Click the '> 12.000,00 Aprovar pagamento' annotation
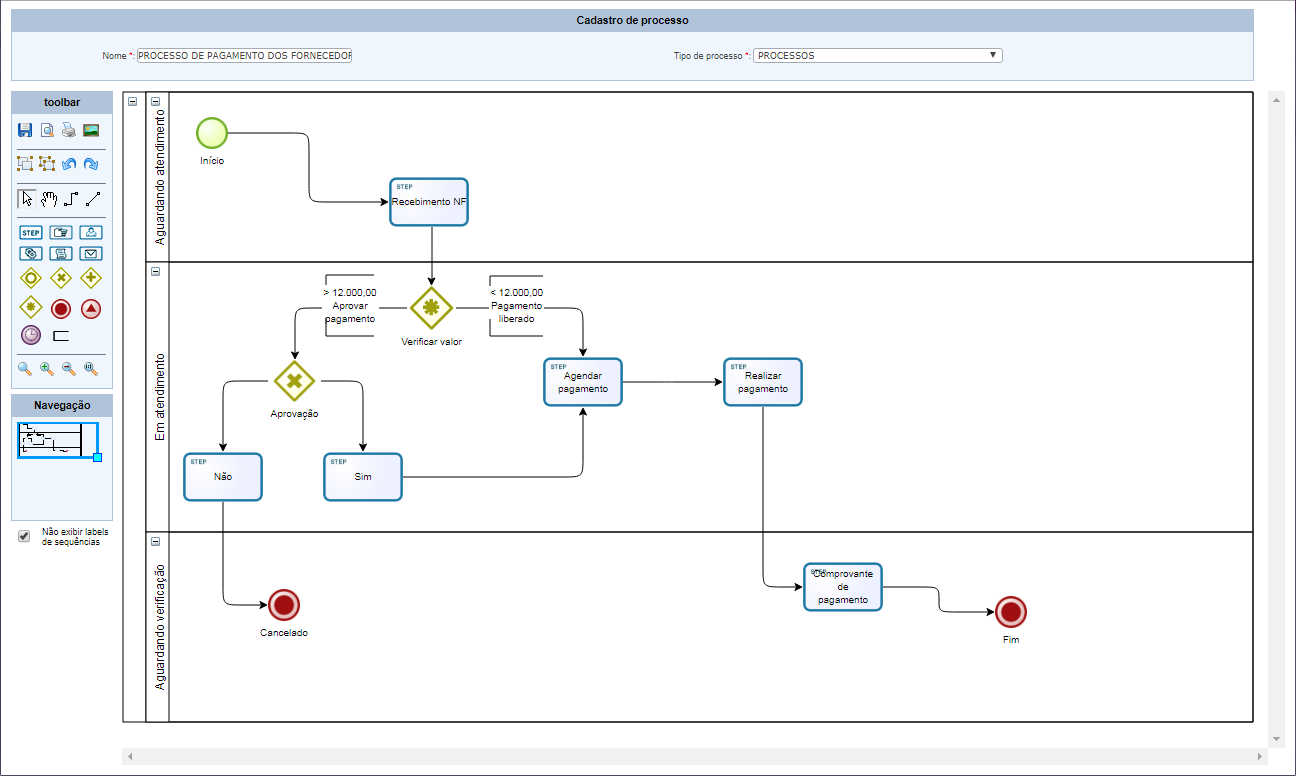Image resolution: width=1296 pixels, height=776 pixels. tap(349, 306)
